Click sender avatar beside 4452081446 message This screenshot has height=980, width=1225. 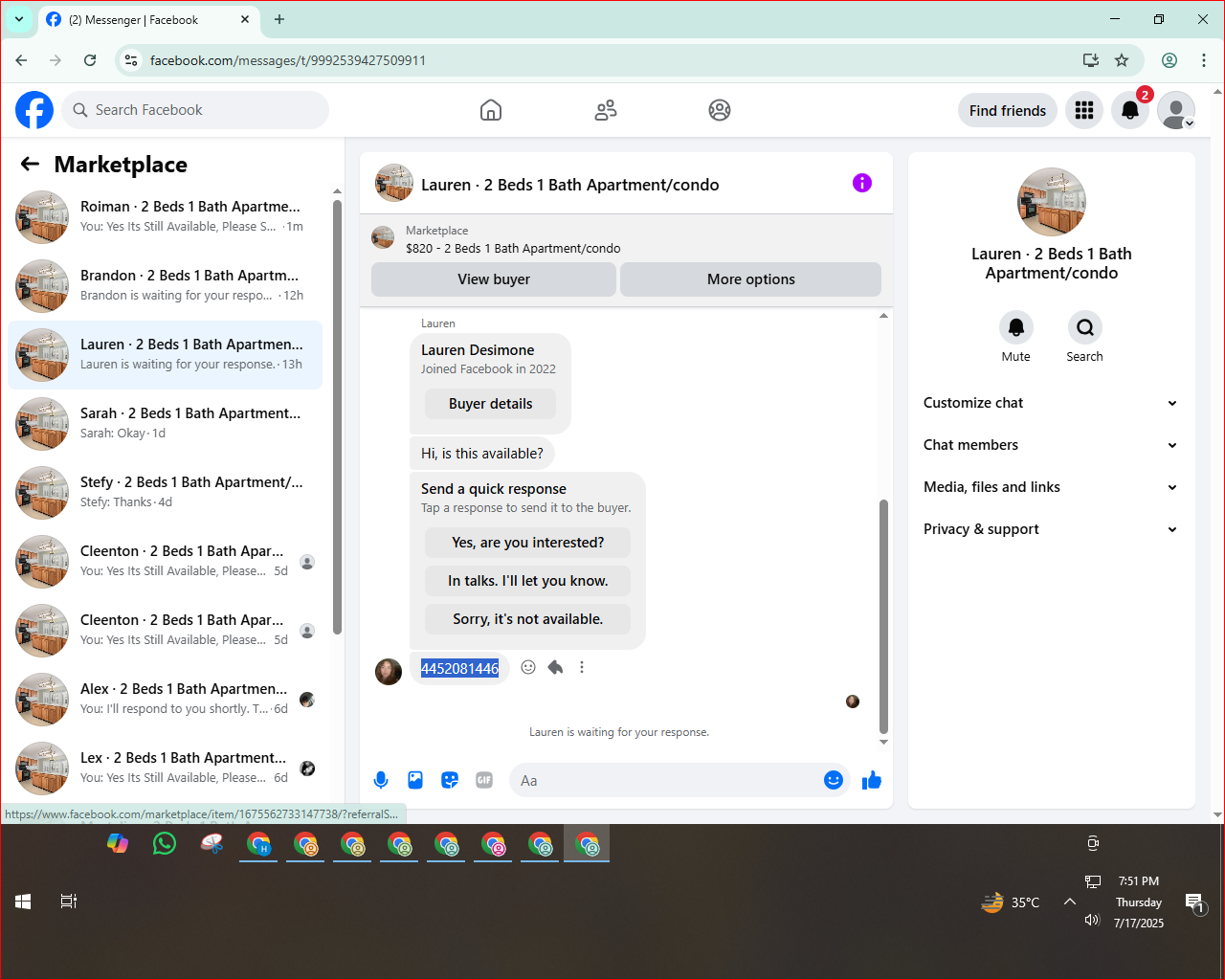tap(389, 672)
